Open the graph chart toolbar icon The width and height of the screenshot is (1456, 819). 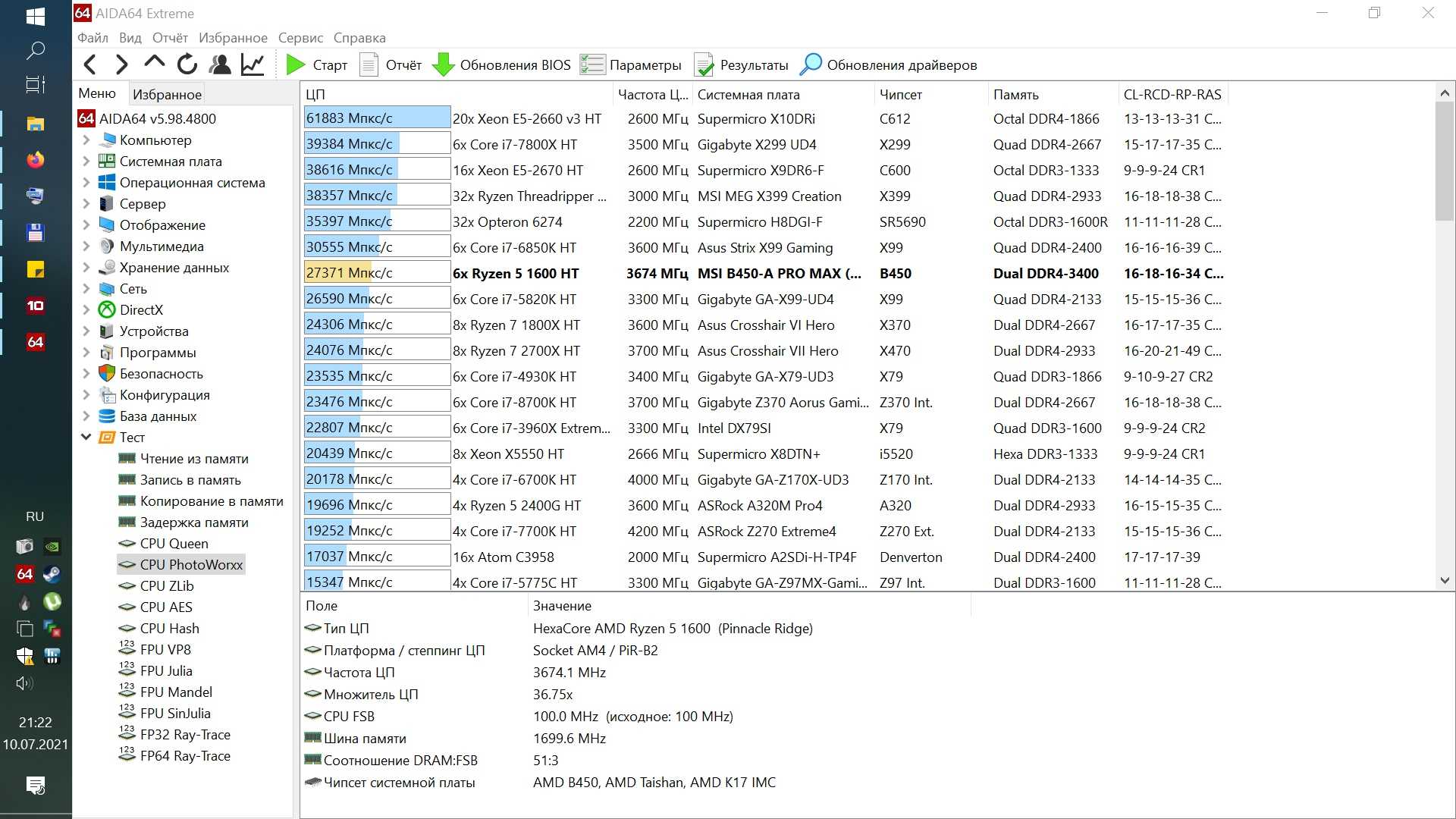tap(253, 65)
